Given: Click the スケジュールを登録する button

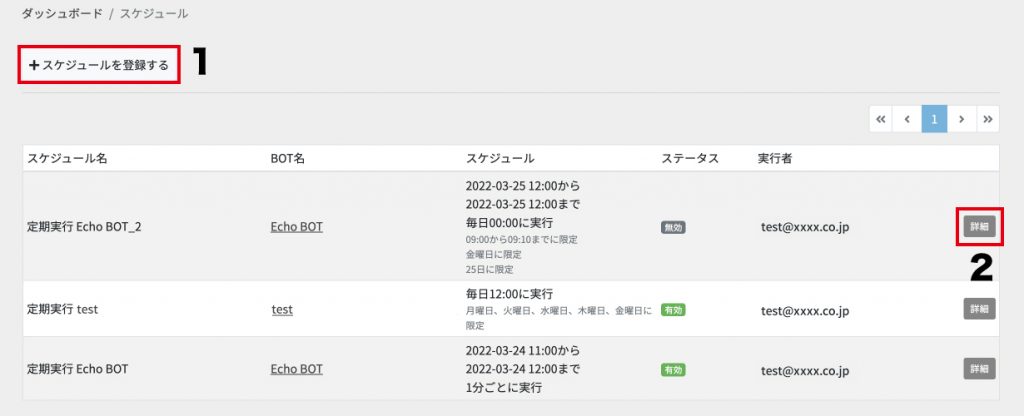Looking at the screenshot, I should 99,65.
